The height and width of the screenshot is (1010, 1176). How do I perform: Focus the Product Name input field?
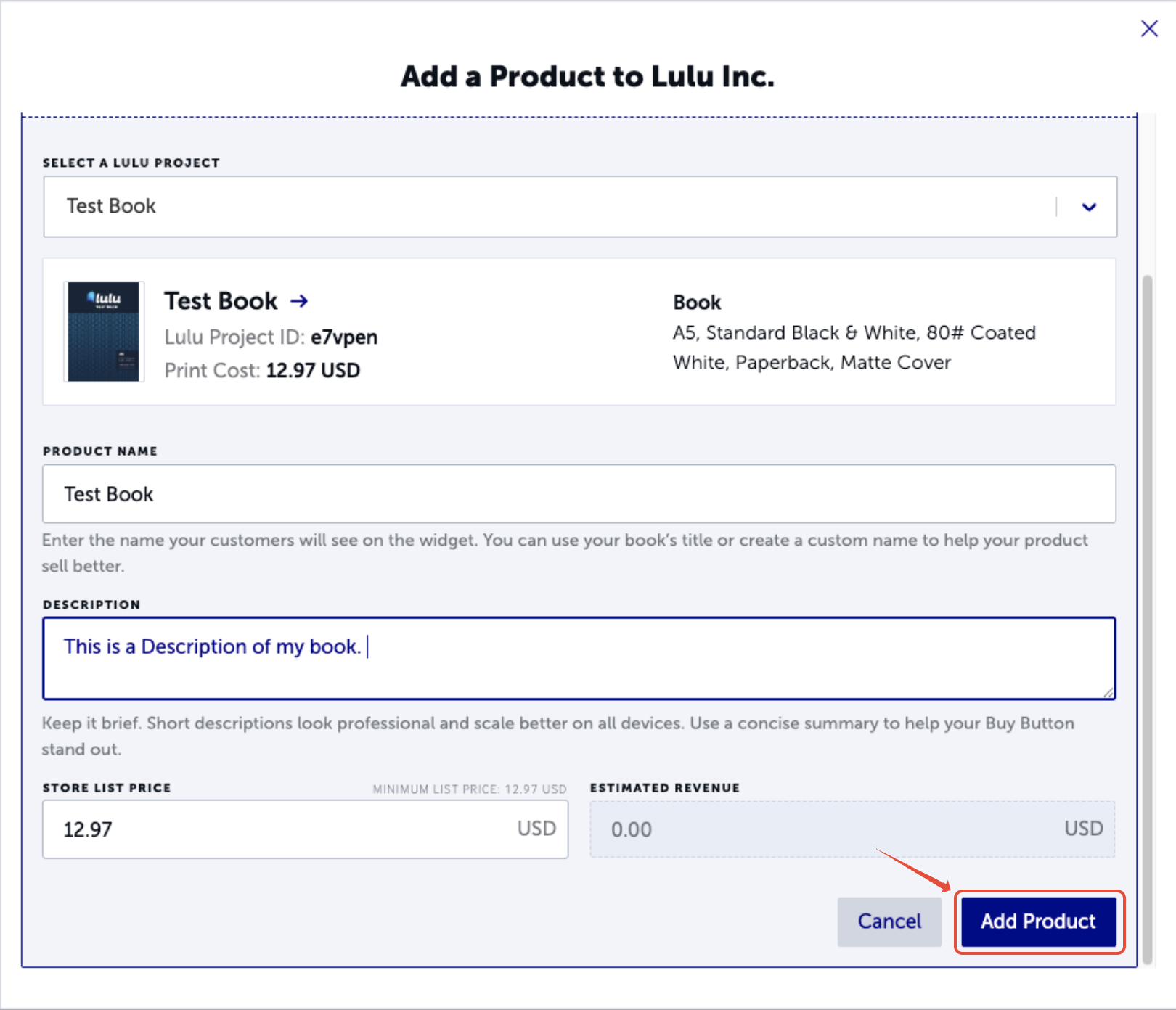point(579,494)
